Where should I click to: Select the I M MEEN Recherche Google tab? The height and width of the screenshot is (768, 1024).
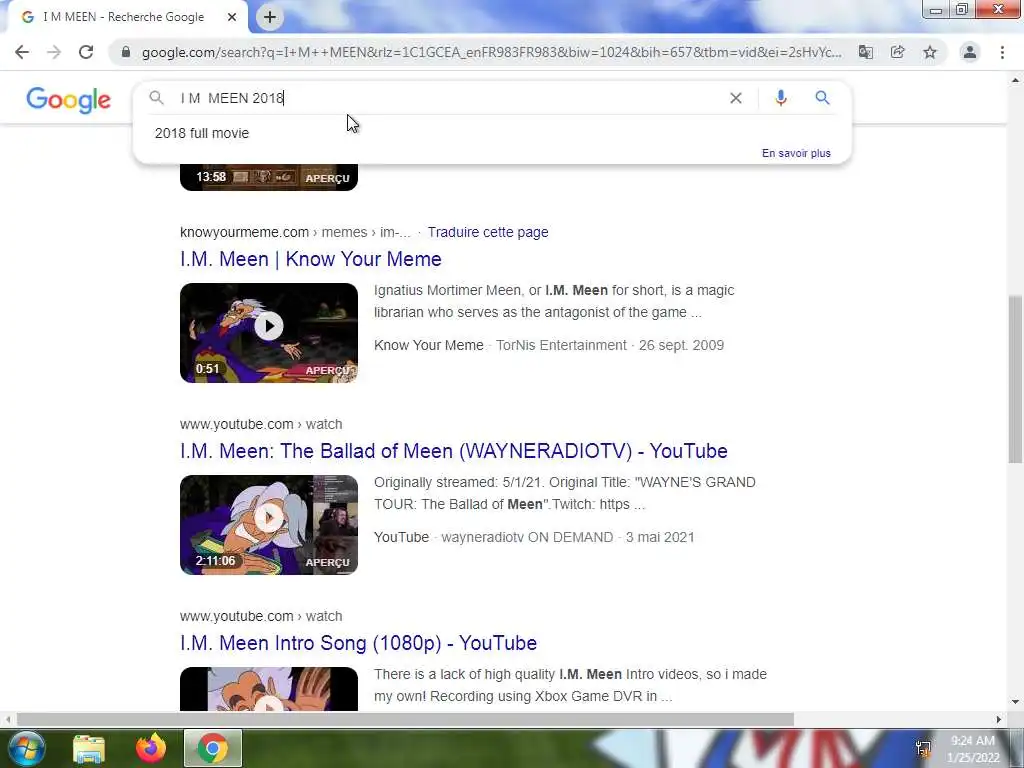tap(123, 17)
